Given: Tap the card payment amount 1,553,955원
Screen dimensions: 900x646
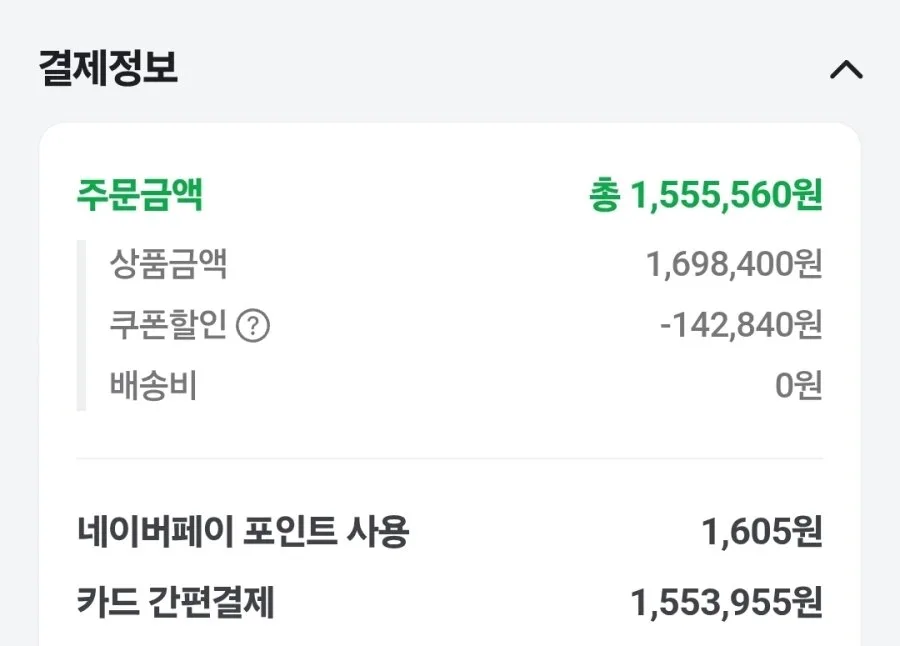Looking at the screenshot, I should (x=726, y=602).
